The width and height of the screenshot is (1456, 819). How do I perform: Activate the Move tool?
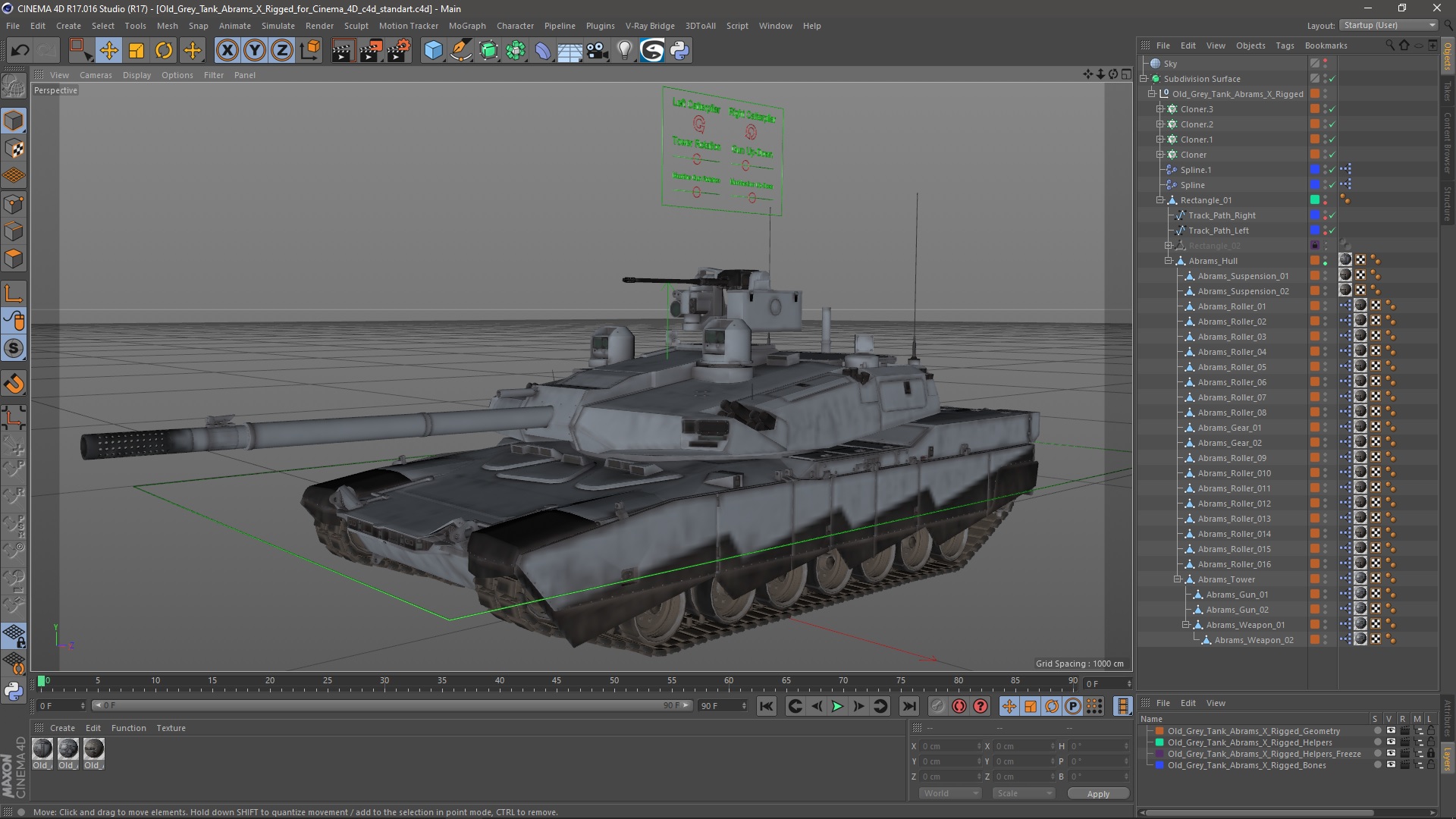click(x=108, y=51)
